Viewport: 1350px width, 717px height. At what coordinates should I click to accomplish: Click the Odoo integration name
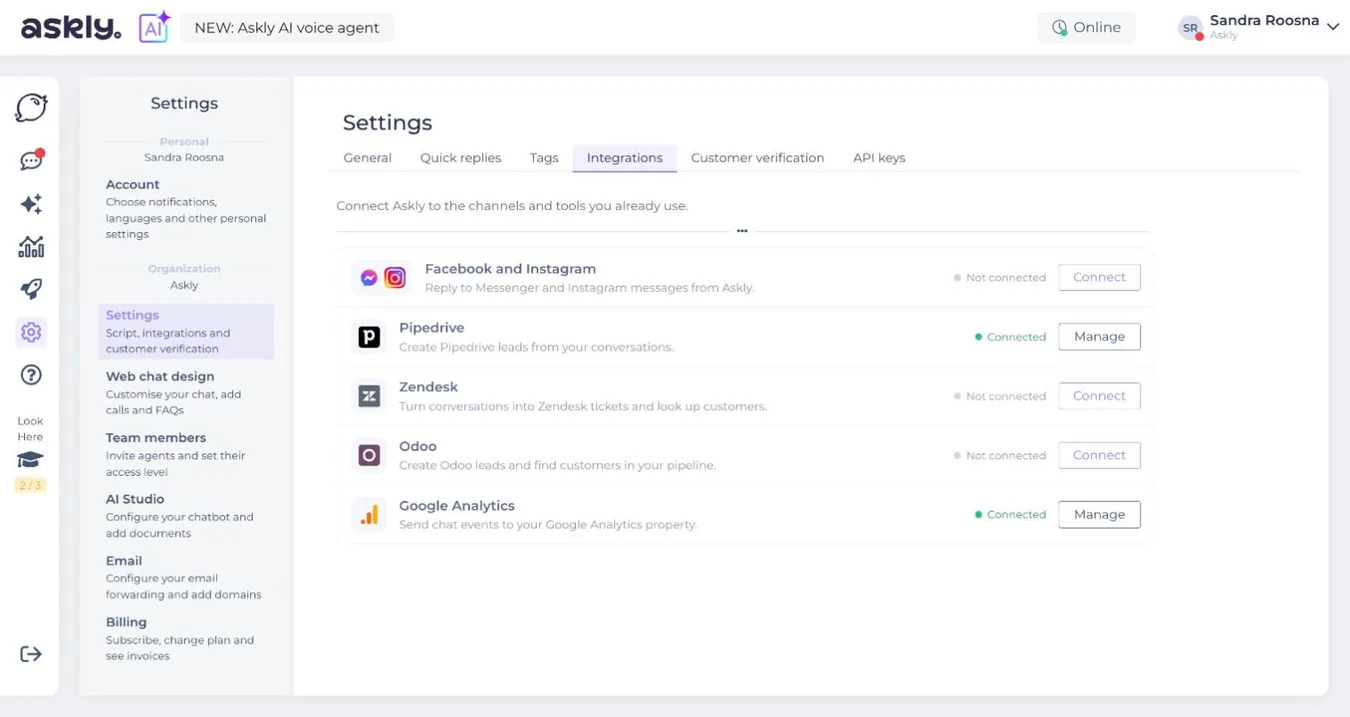418,446
